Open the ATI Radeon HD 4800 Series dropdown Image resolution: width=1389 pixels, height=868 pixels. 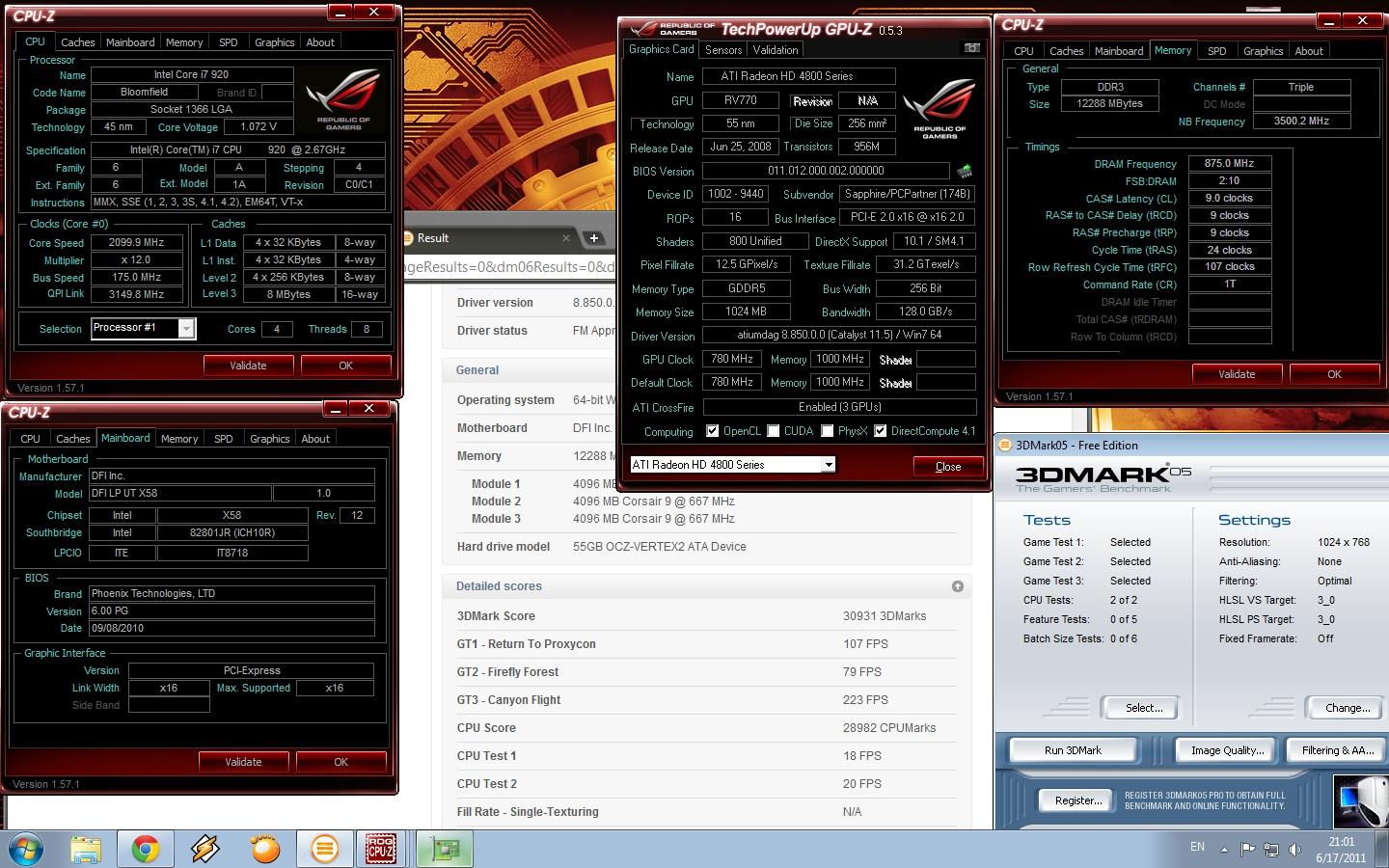point(828,465)
